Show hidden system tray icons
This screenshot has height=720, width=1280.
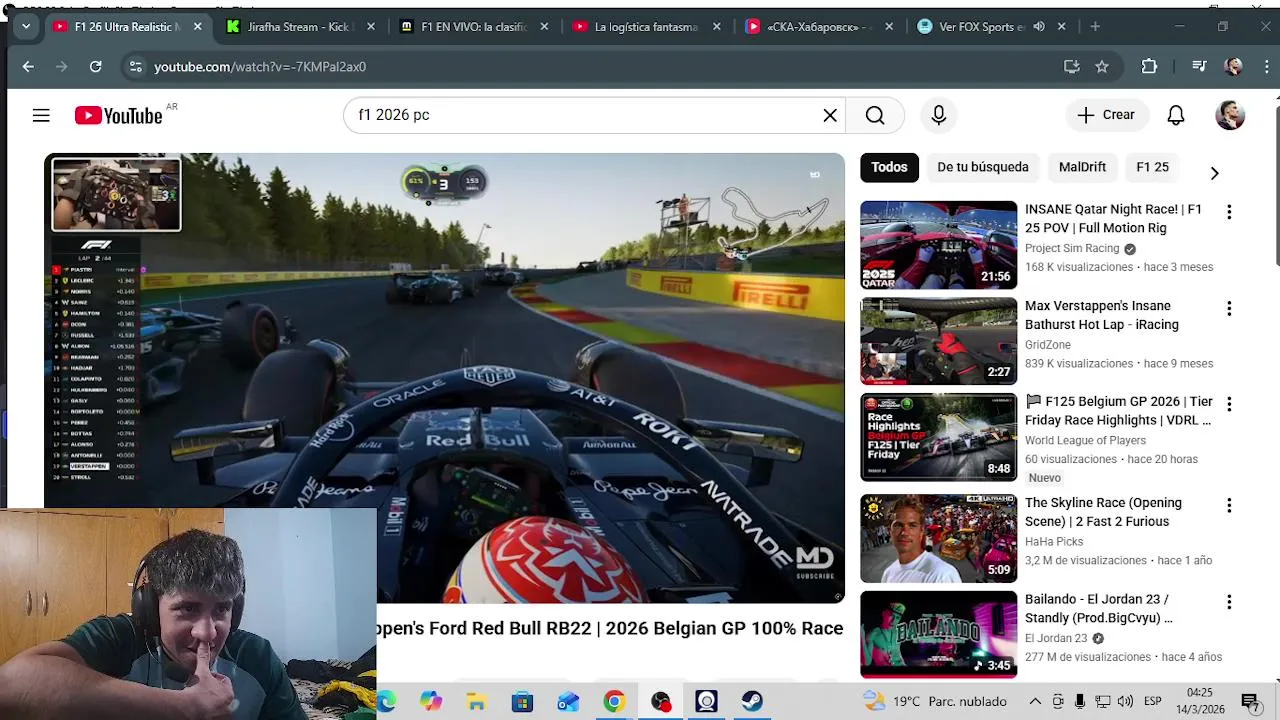pyautogui.click(x=1035, y=701)
